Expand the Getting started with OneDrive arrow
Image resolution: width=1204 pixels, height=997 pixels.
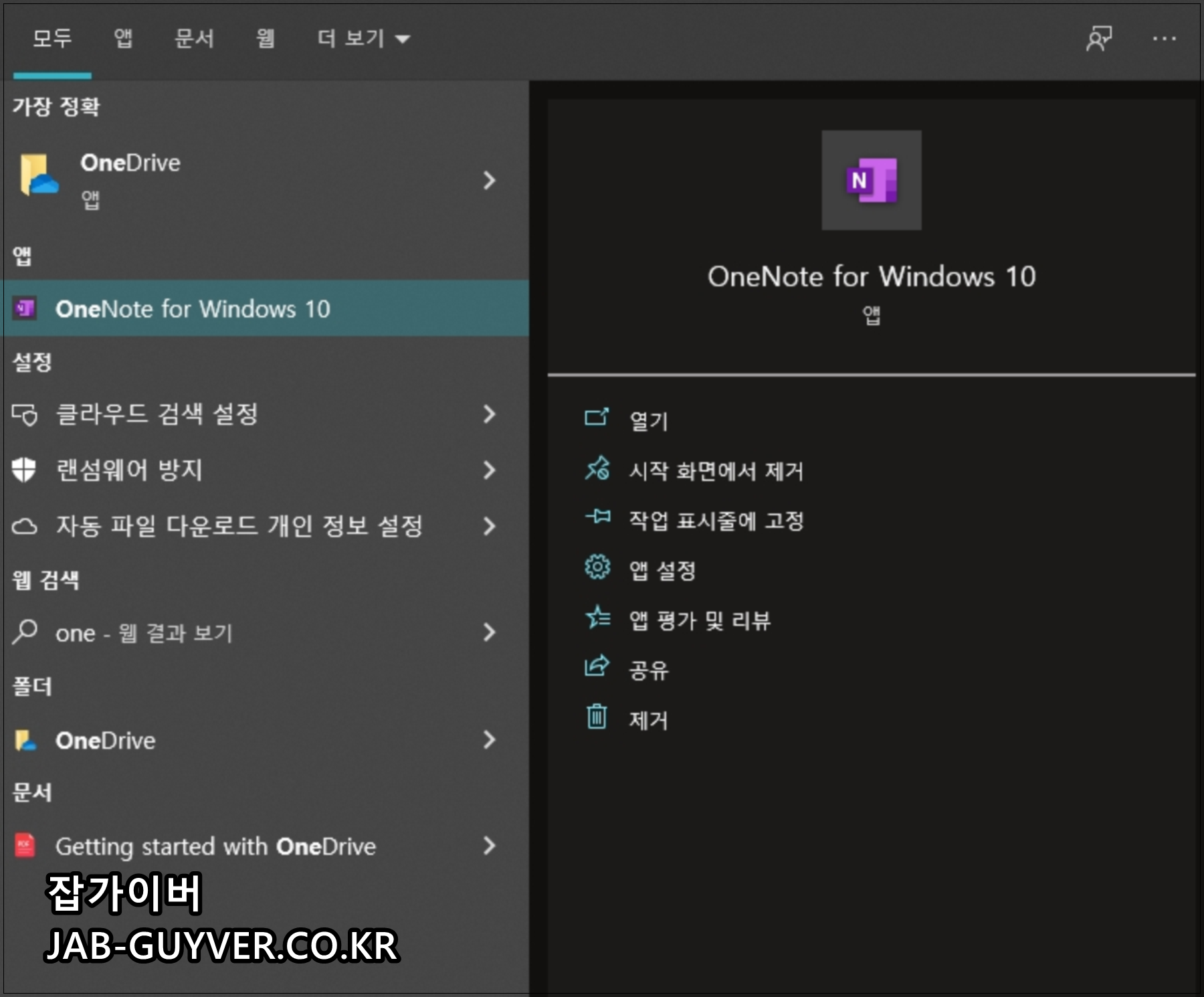pos(489,846)
